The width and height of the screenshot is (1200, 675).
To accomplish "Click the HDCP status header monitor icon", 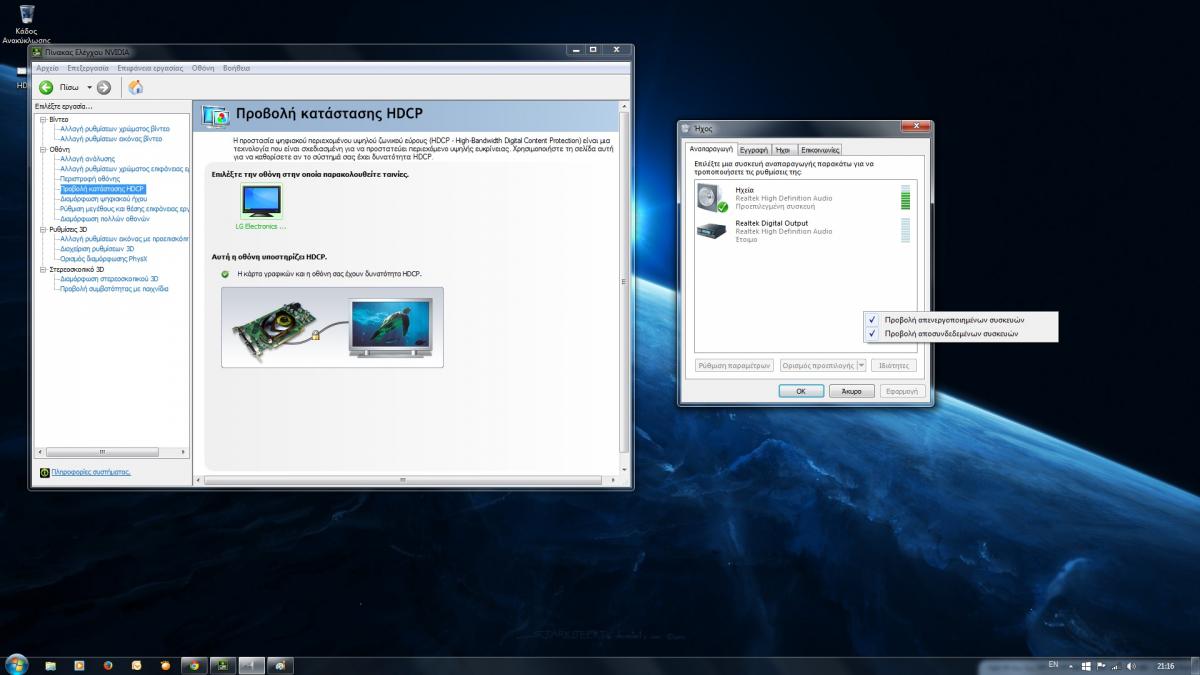I will 215,116.
